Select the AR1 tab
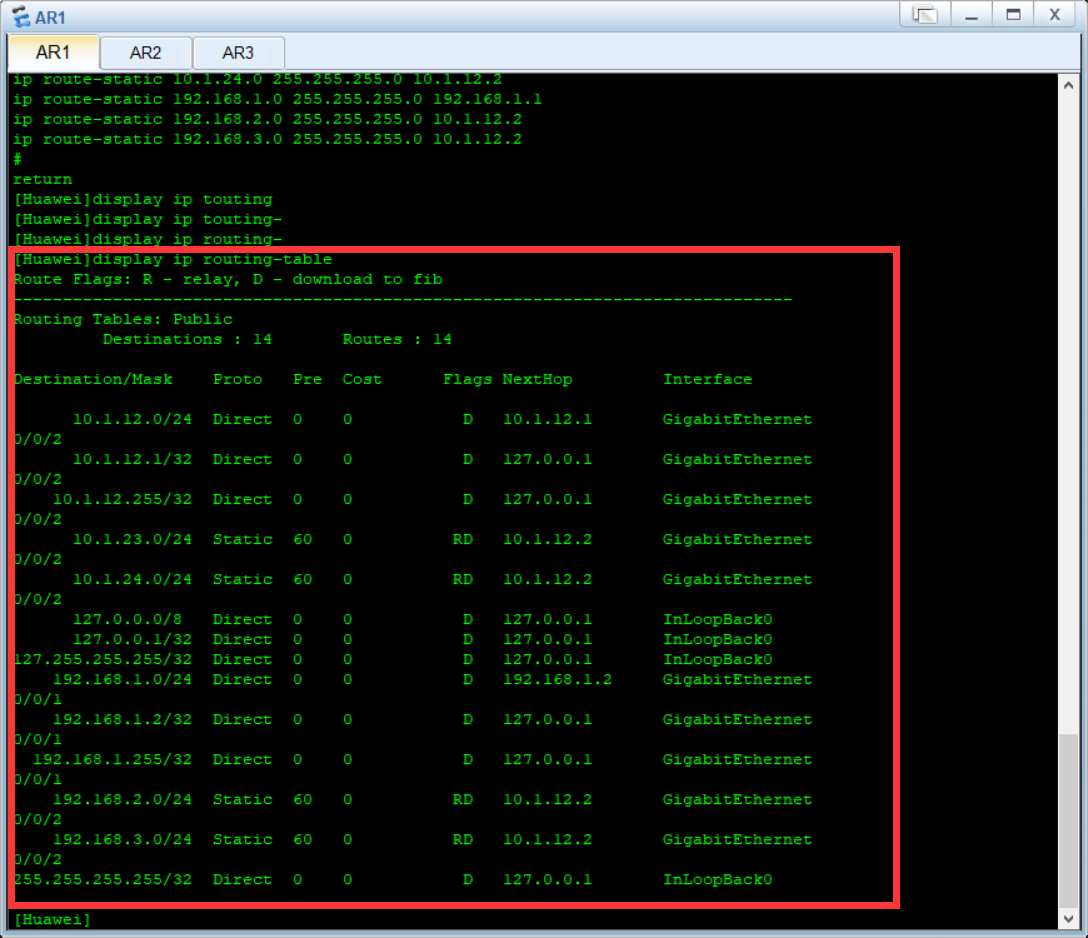This screenshot has width=1088, height=938. [53, 52]
